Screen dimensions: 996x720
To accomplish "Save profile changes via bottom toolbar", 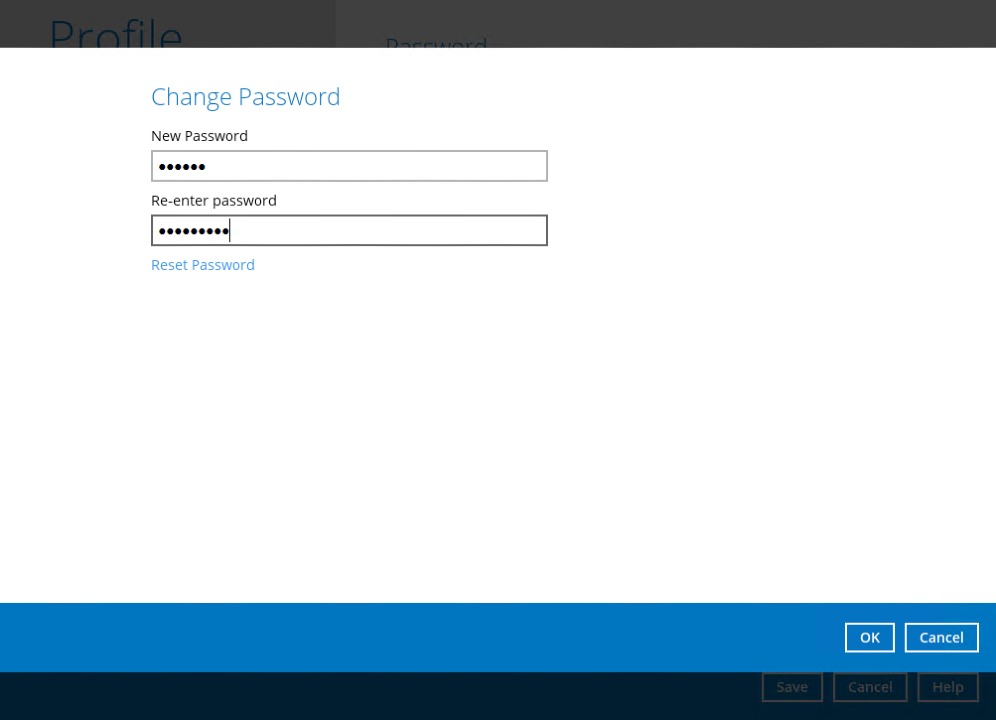I will point(791,686).
